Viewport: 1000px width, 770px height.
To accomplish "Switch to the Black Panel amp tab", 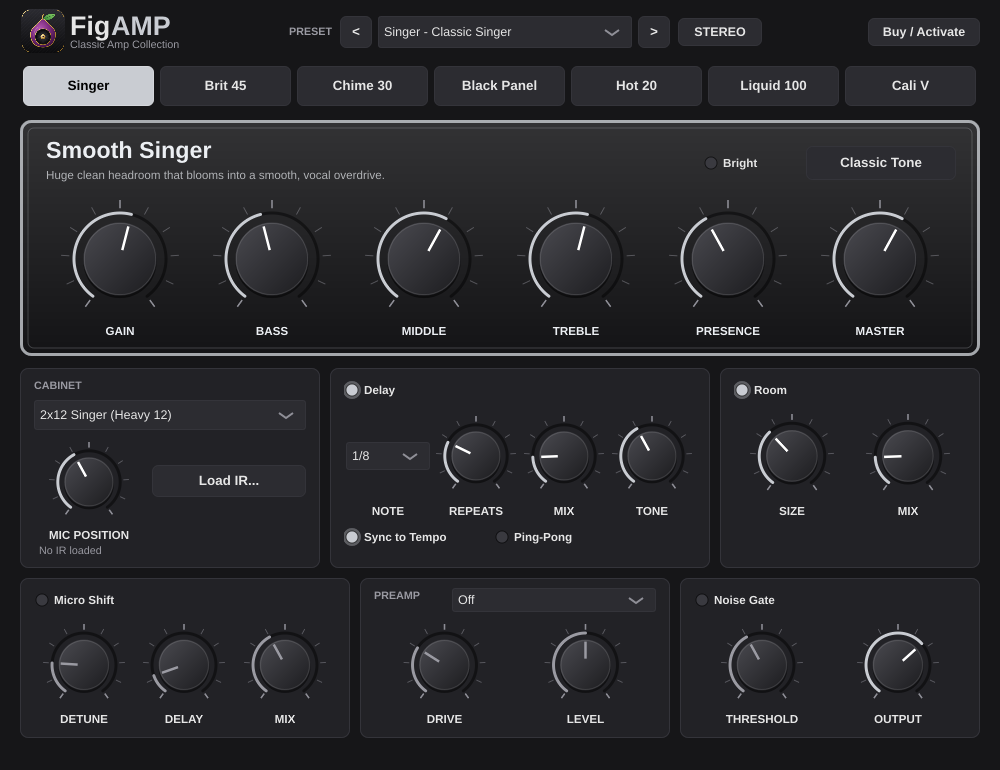I will [499, 85].
